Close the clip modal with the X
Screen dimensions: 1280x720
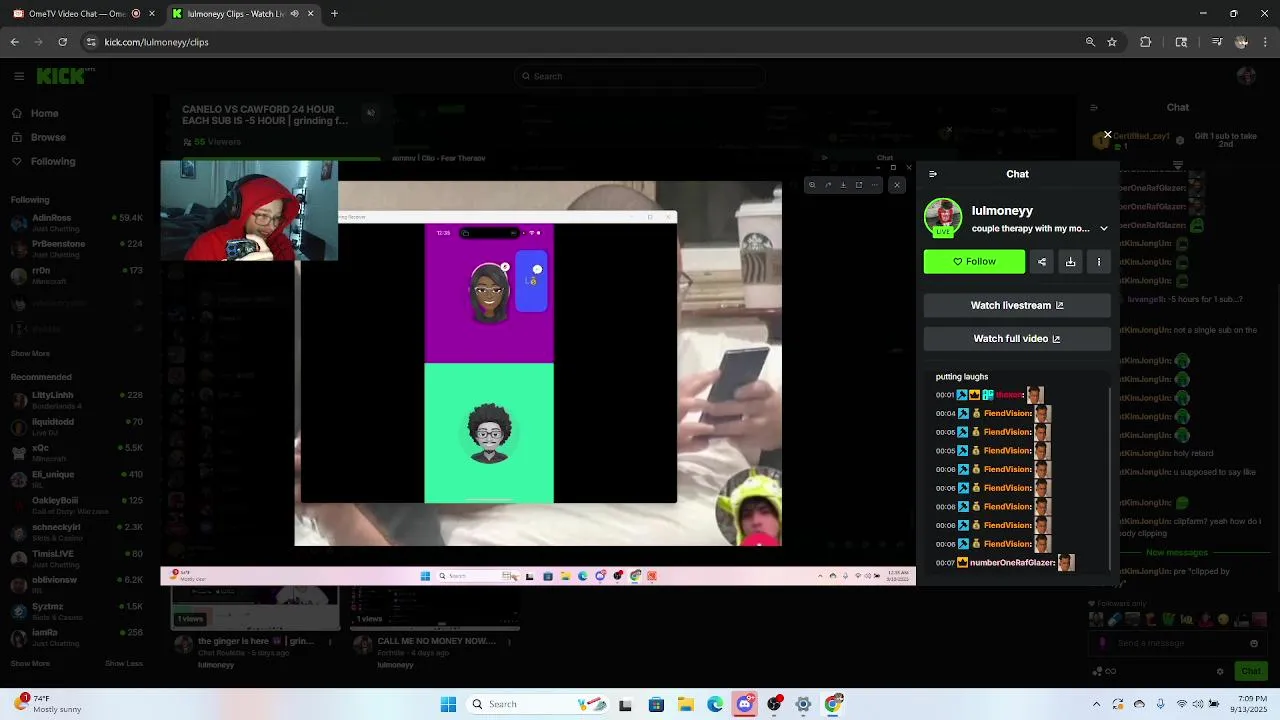point(1107,134)
